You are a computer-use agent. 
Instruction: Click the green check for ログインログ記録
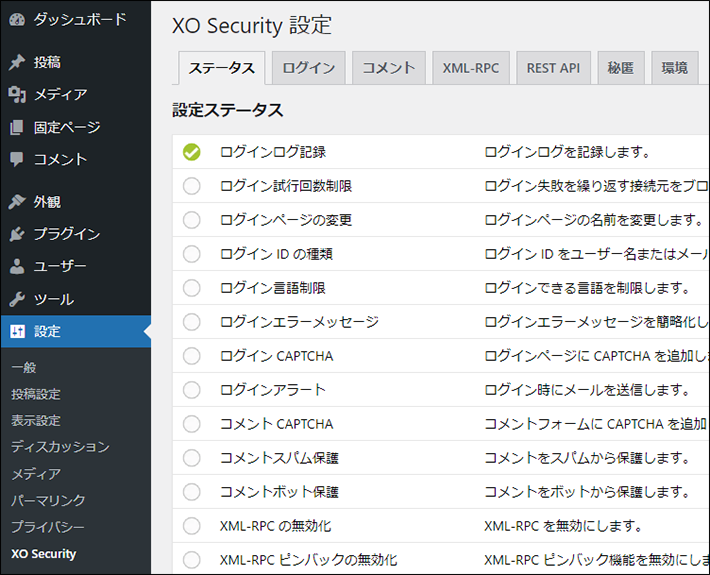[x=192, y=152]
